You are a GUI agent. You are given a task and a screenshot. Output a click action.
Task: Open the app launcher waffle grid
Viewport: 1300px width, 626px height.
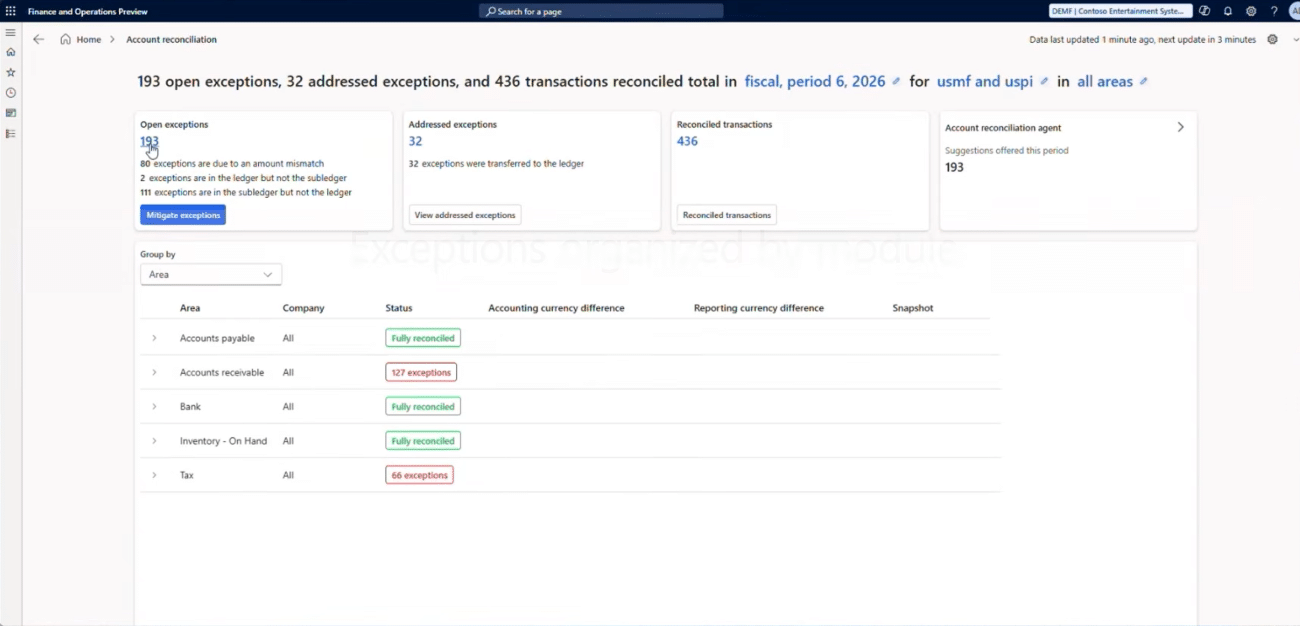point(10,11)
